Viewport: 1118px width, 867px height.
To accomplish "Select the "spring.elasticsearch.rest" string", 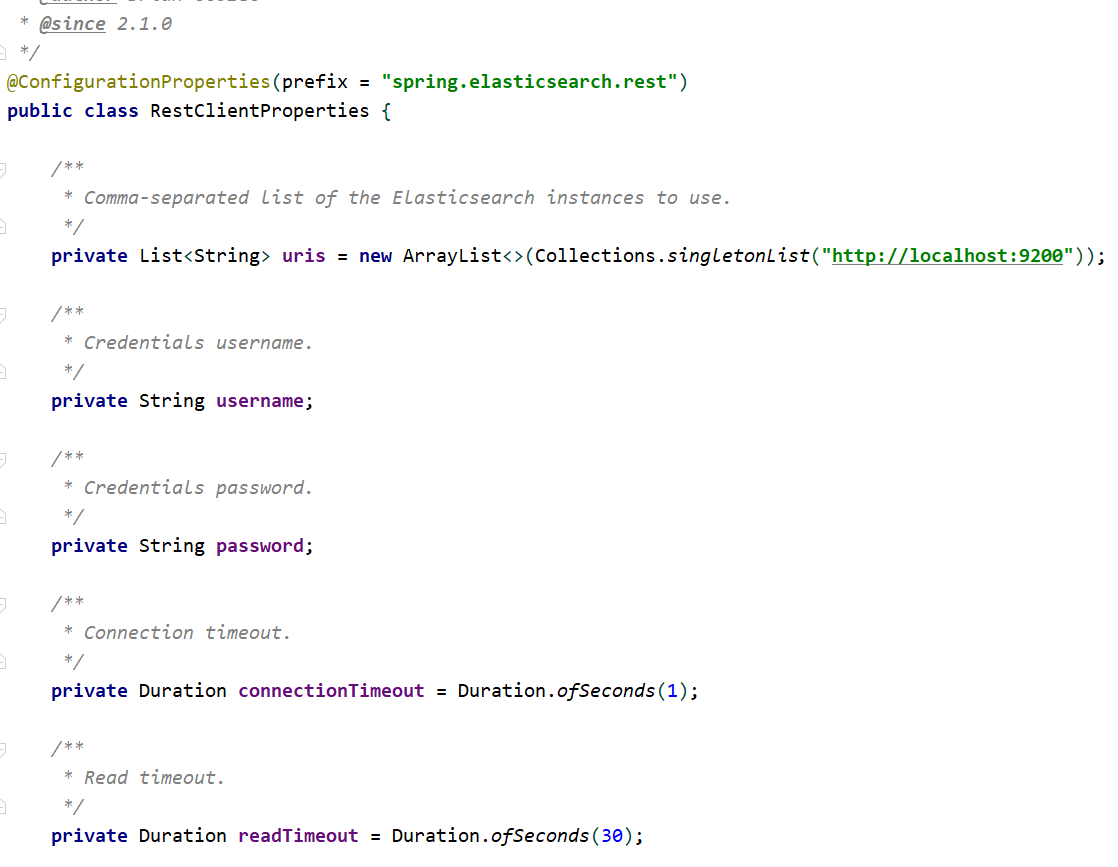I will 529,82.
